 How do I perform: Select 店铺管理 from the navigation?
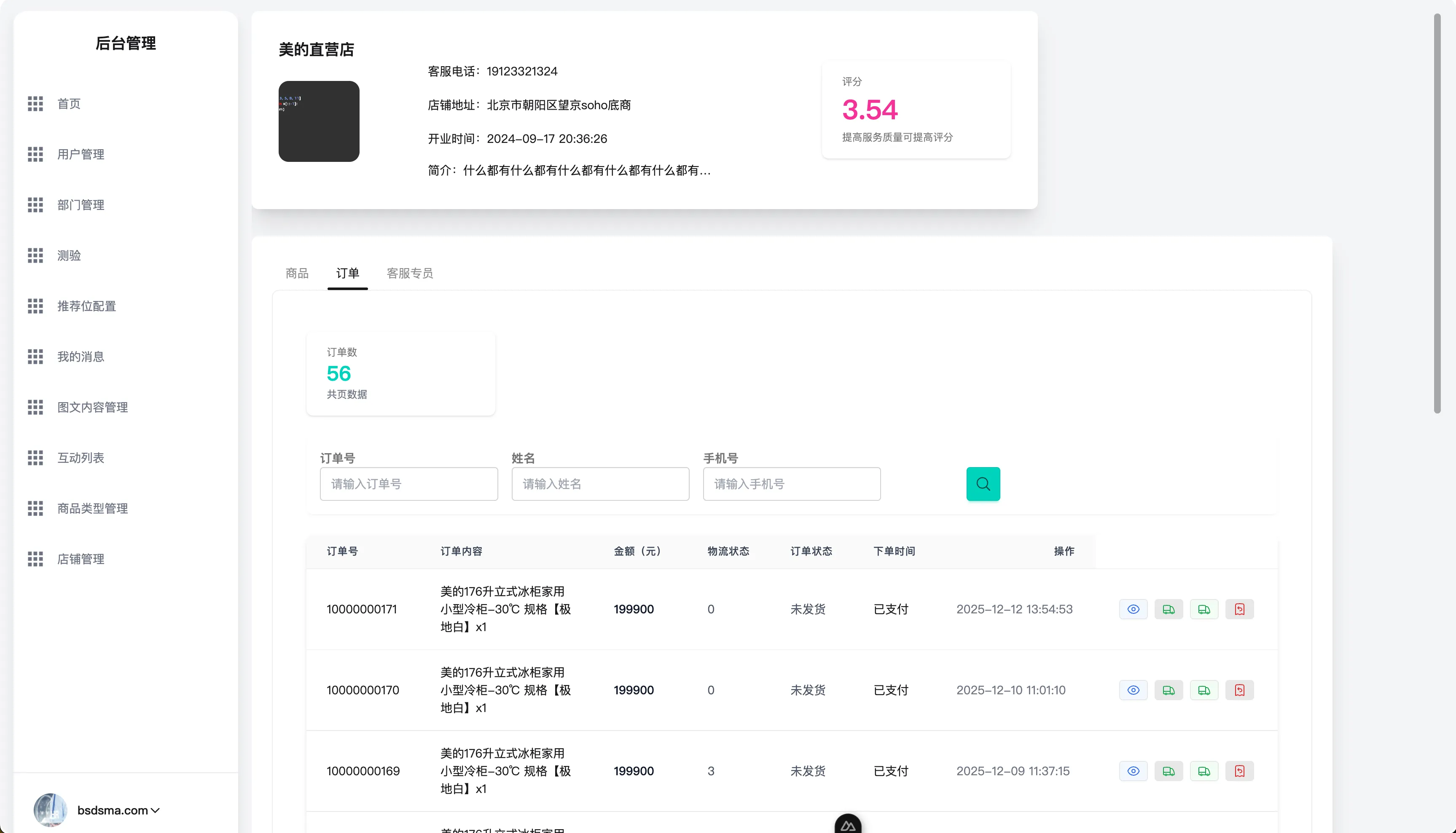pos(81,559)
